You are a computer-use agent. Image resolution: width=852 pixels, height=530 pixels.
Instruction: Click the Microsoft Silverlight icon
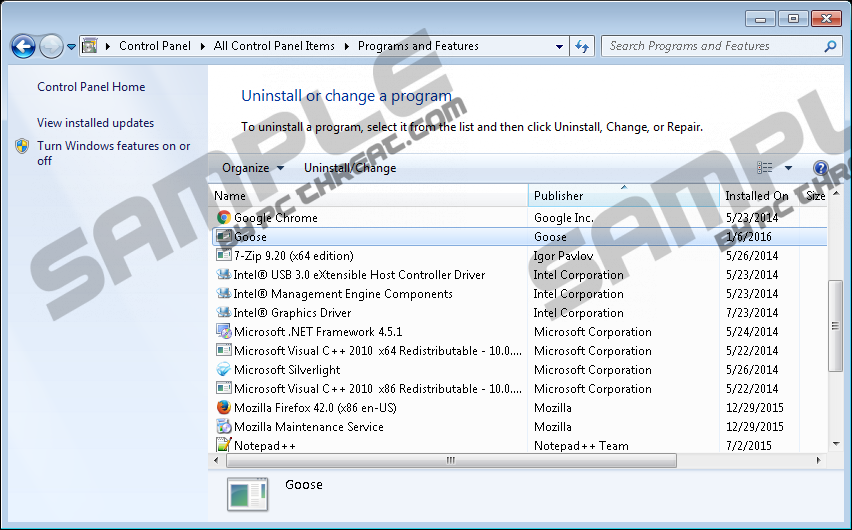coord(224,370)
